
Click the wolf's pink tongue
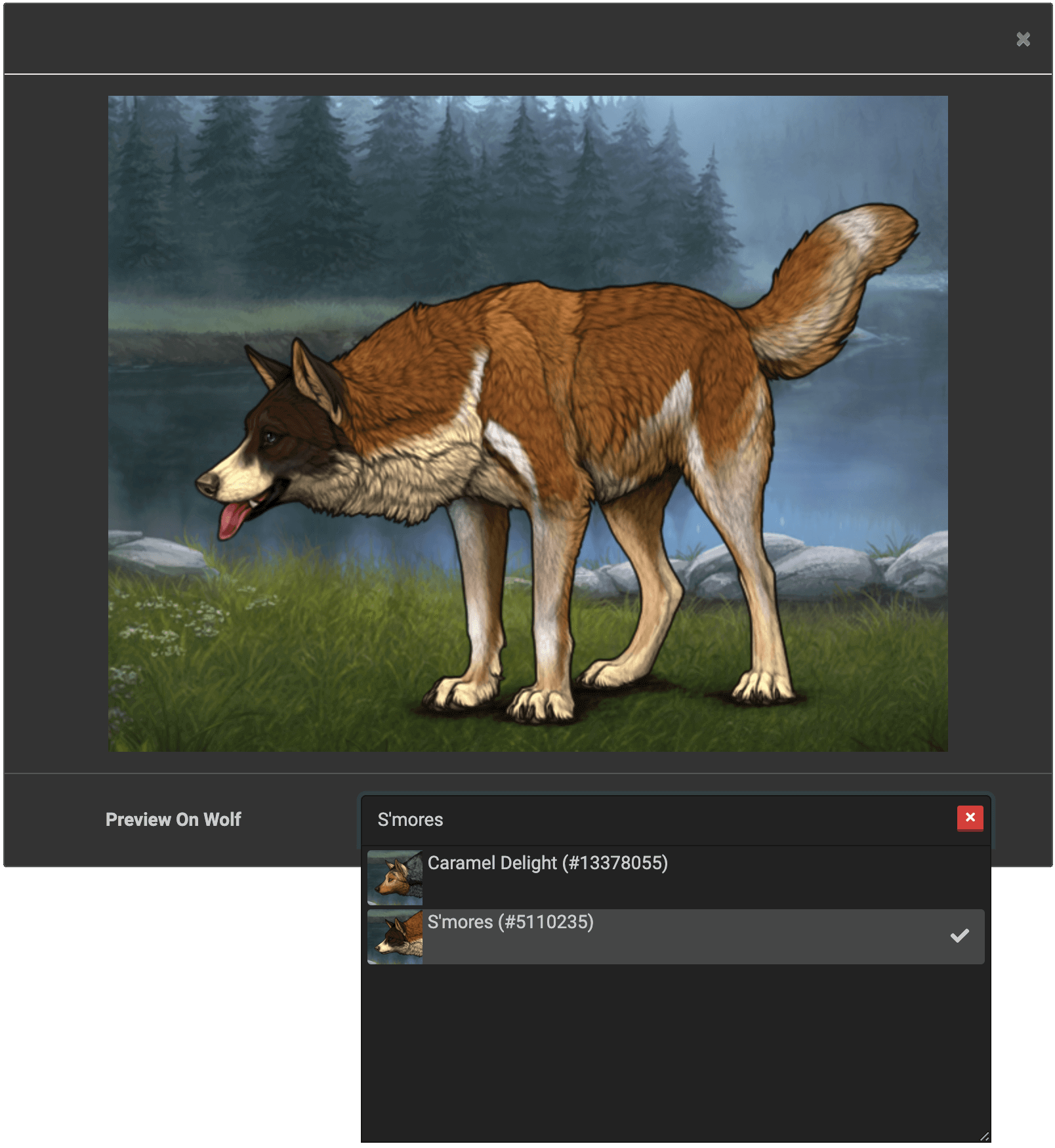pos(232,520)
